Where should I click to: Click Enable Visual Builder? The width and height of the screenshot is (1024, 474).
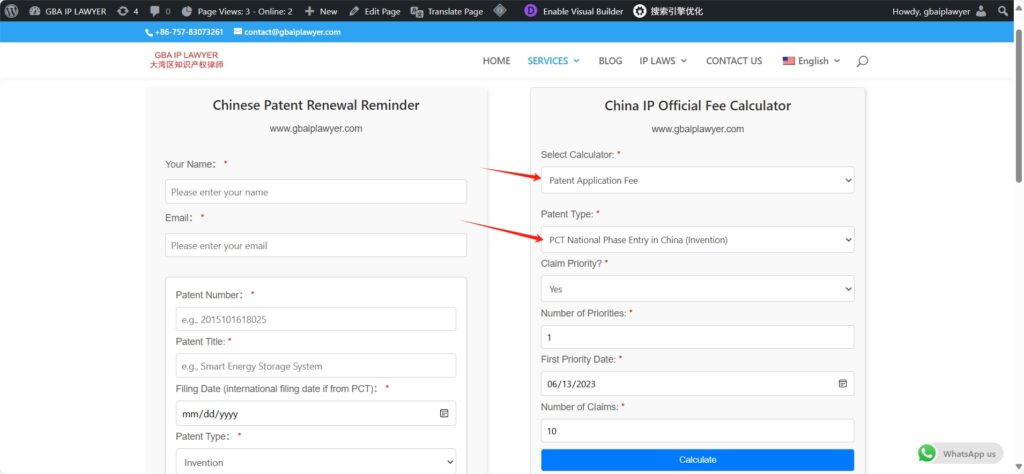coord(583,11)
